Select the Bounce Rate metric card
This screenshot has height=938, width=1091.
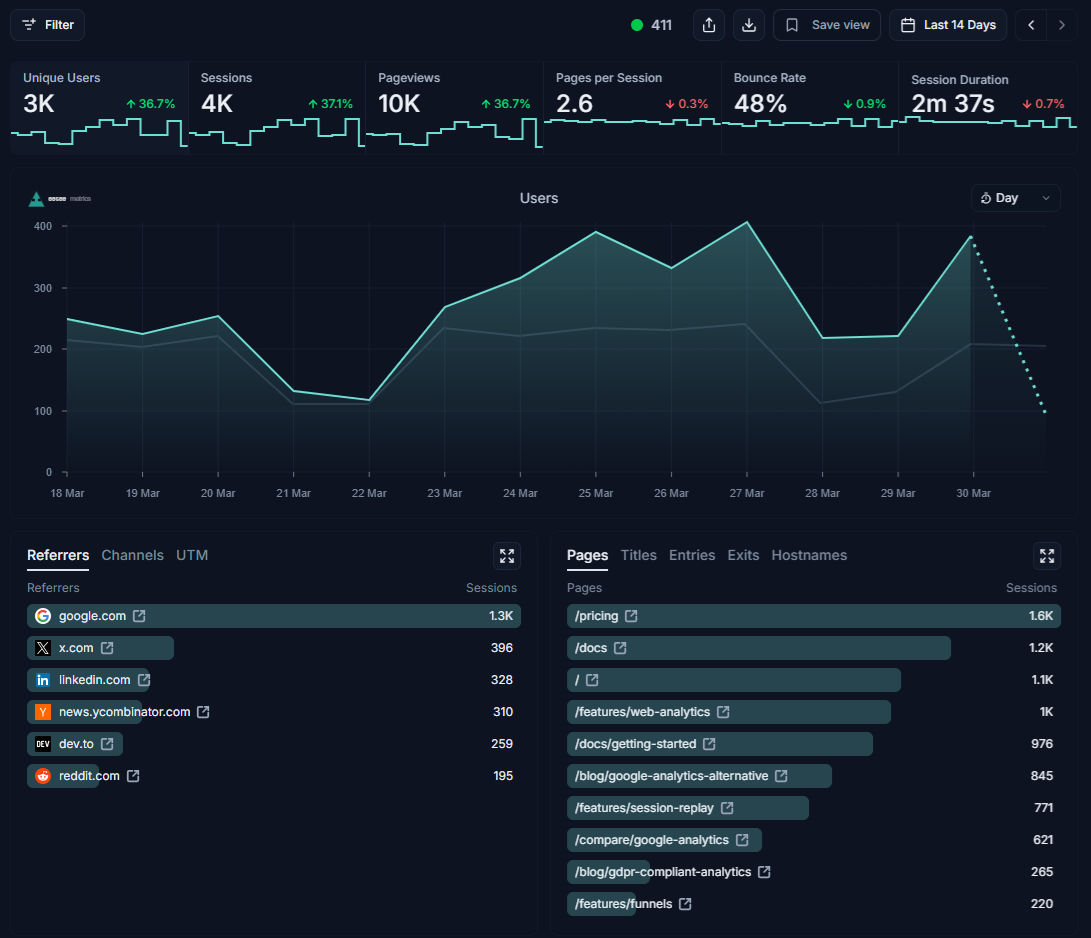point(809,107)
